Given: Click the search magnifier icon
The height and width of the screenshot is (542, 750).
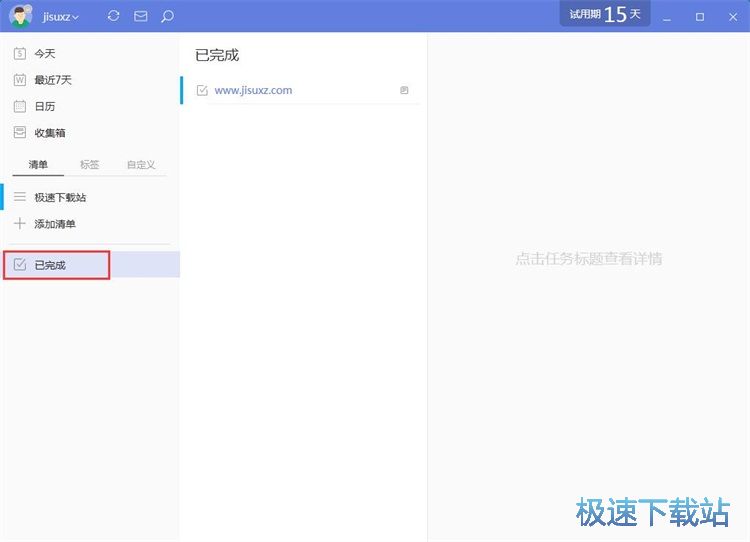Looking at the screenshot, I should (167, 17).
